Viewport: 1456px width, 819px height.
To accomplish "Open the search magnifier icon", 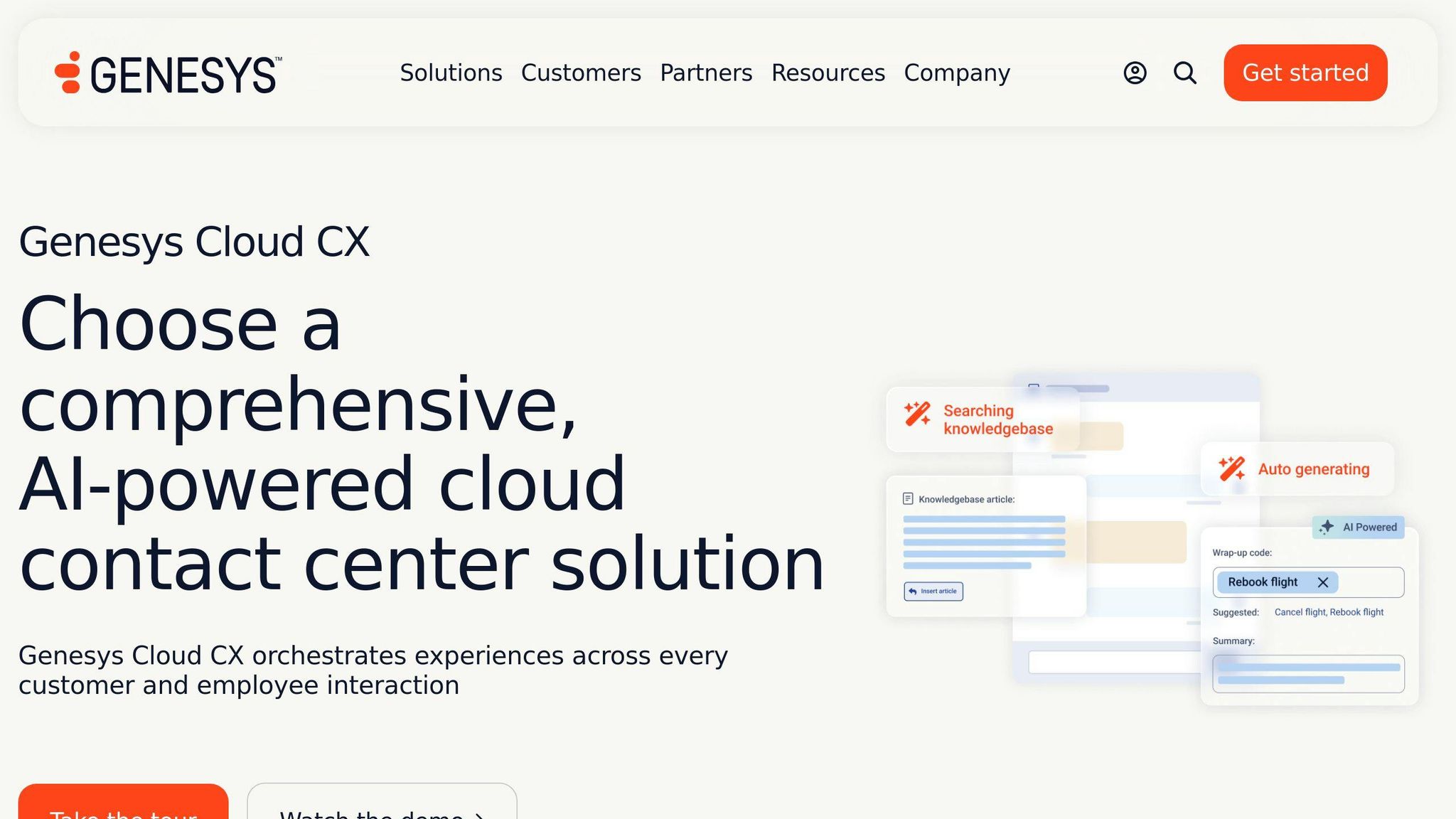I will [x=1184, y=73].
